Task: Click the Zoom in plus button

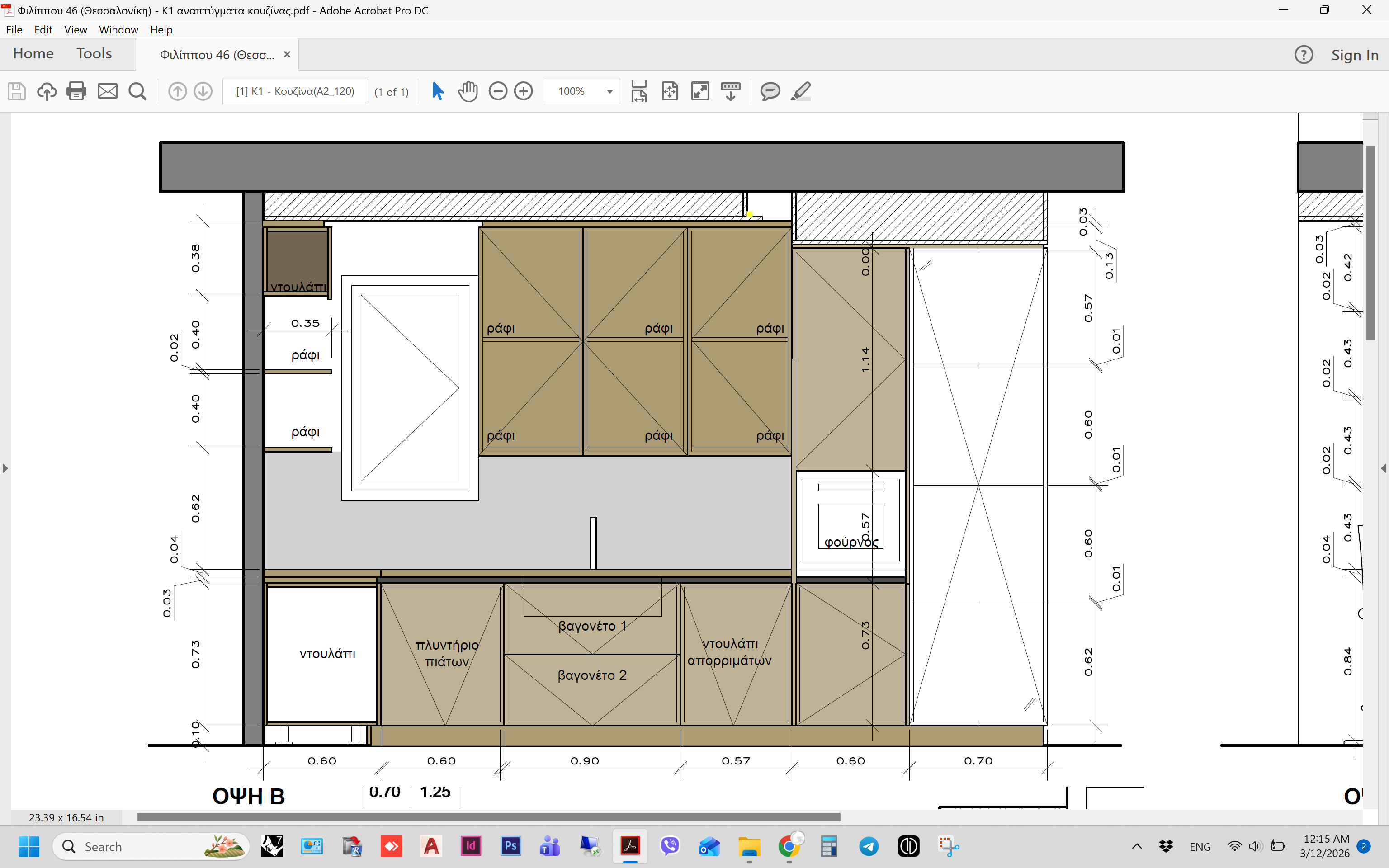Action: coord(524,91)
